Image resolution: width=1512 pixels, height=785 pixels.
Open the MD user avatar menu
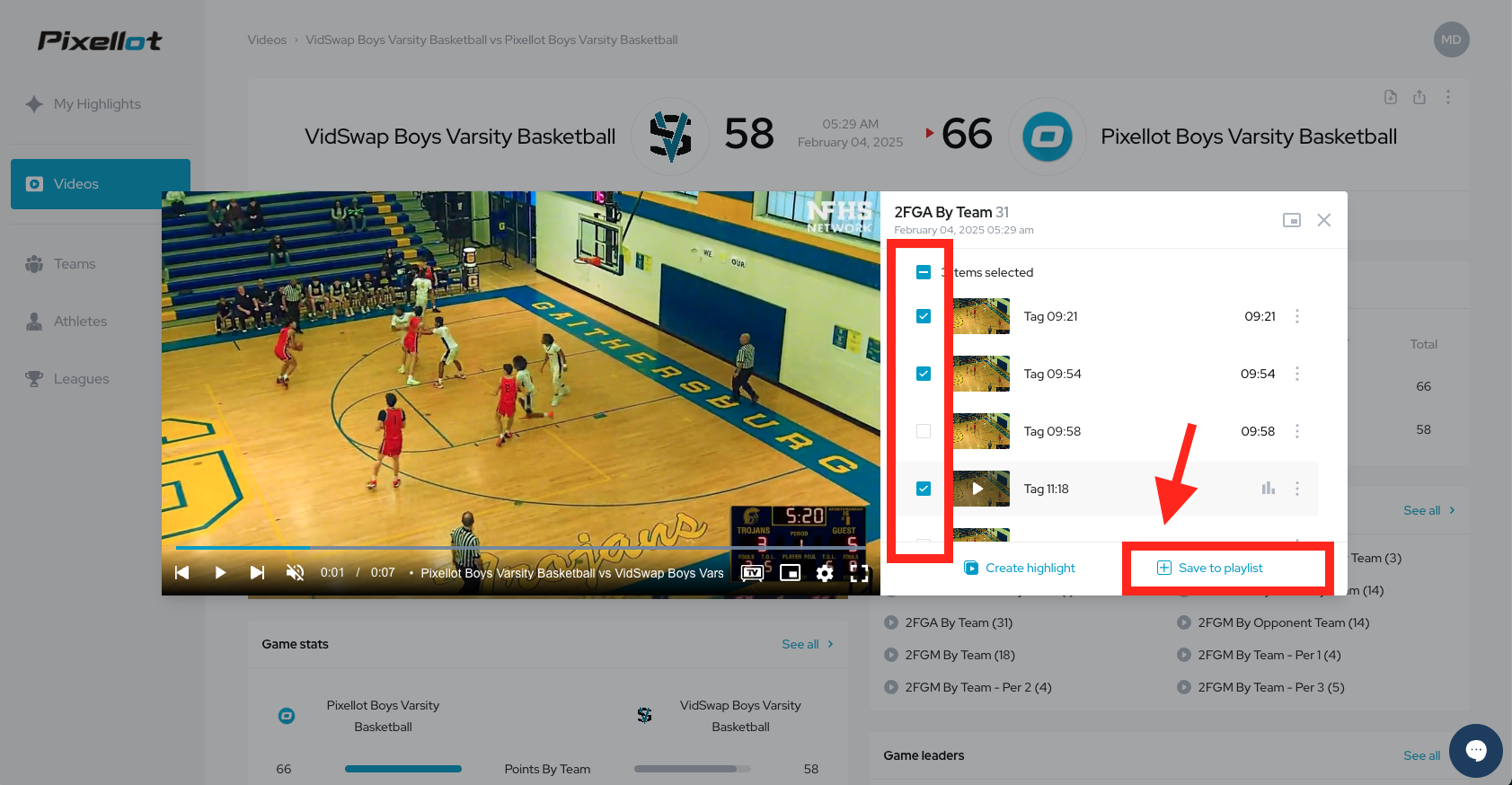pos(1451,40)
